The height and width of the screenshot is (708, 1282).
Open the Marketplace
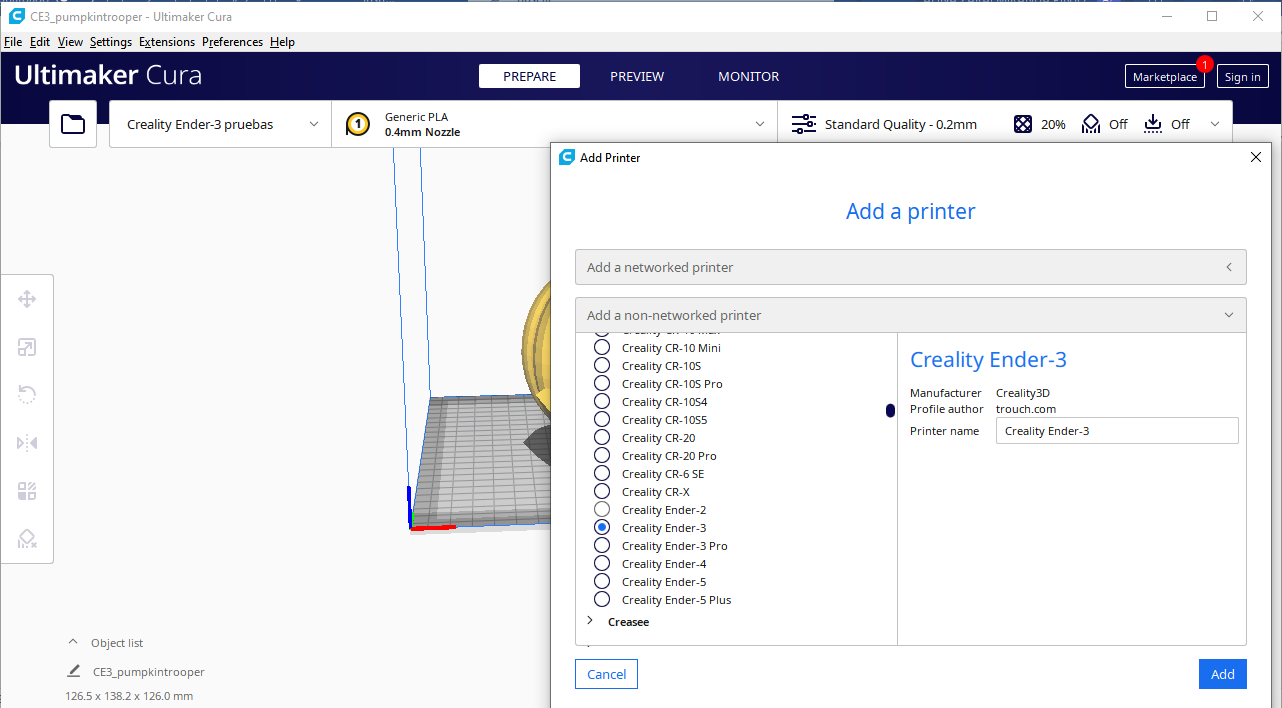pyautogui.click(x=1165, y=77)
